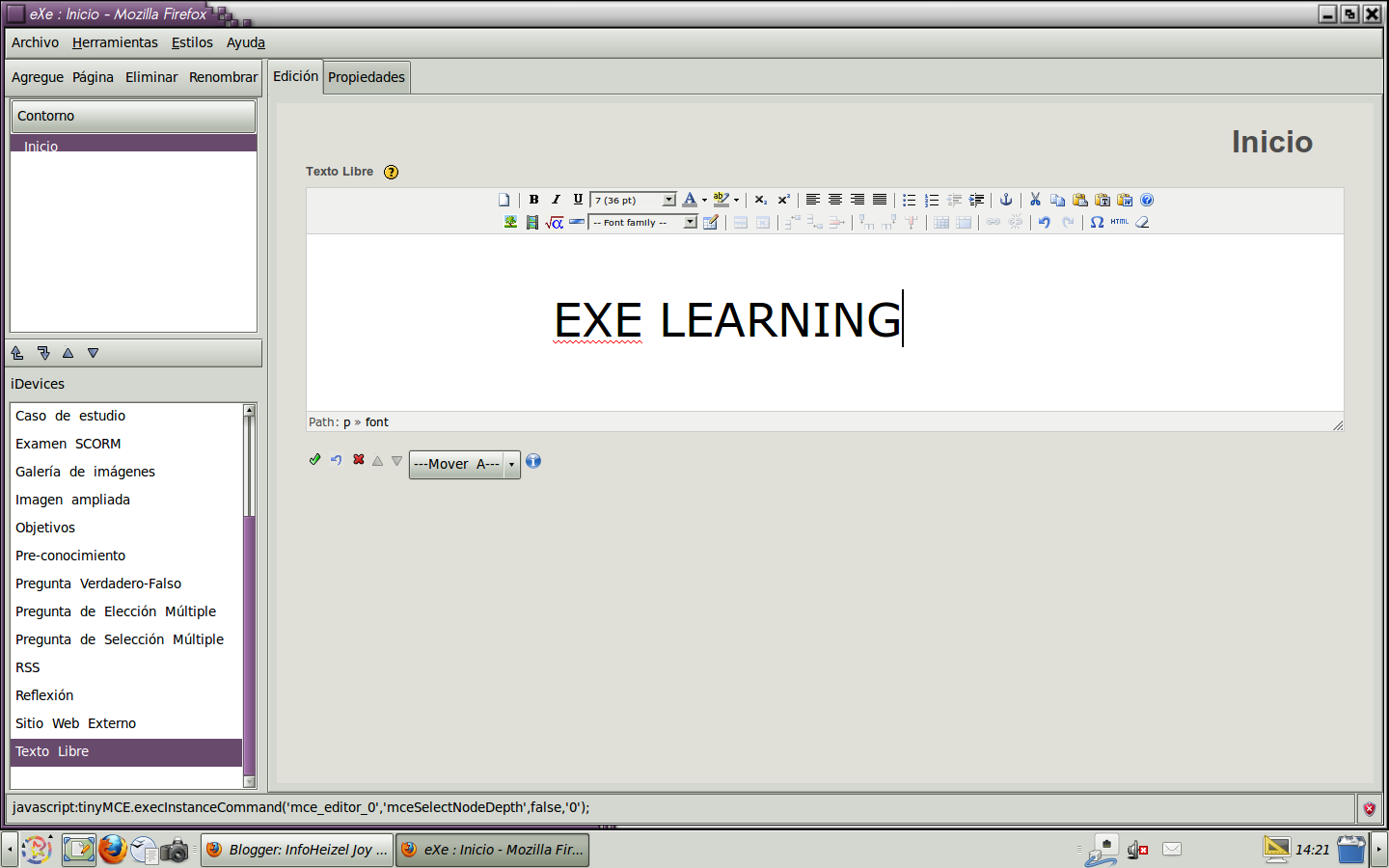
Task: Insert a special character with the omega icon
Action: (1096, 222)
